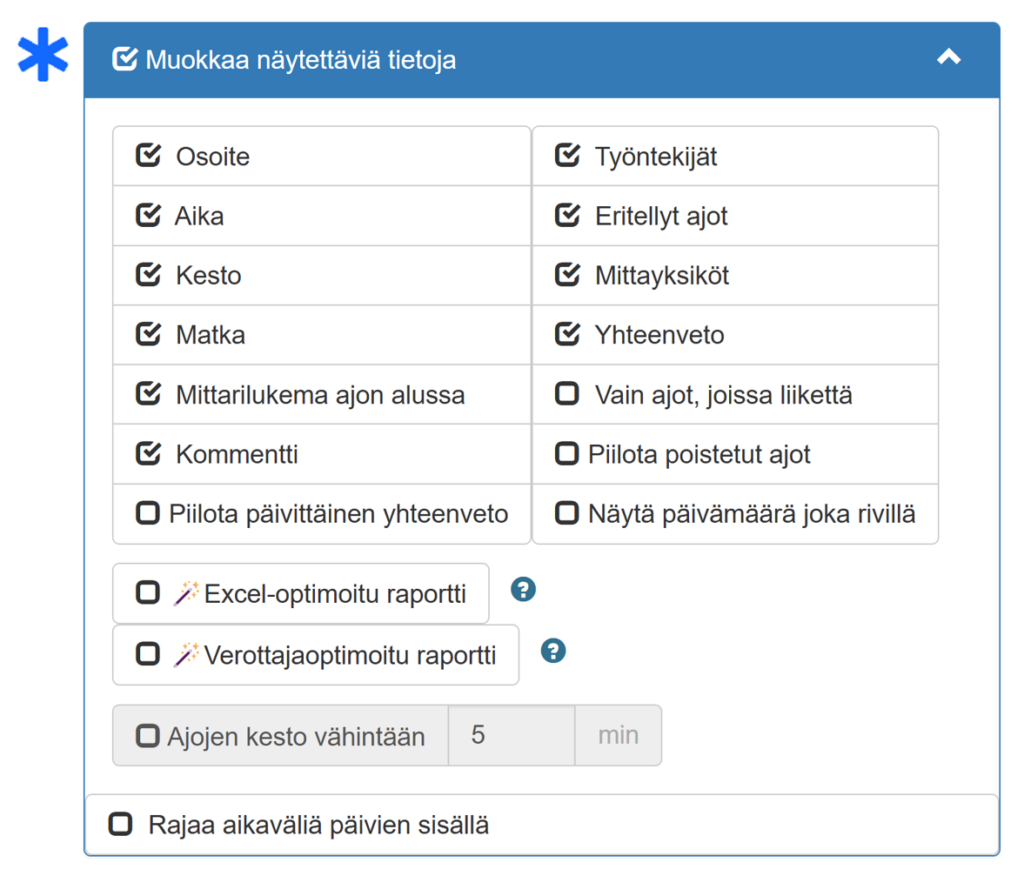Open help icon next to Verottajaoptimoitu raportti
1024x876 pixels.
(553, 651)
